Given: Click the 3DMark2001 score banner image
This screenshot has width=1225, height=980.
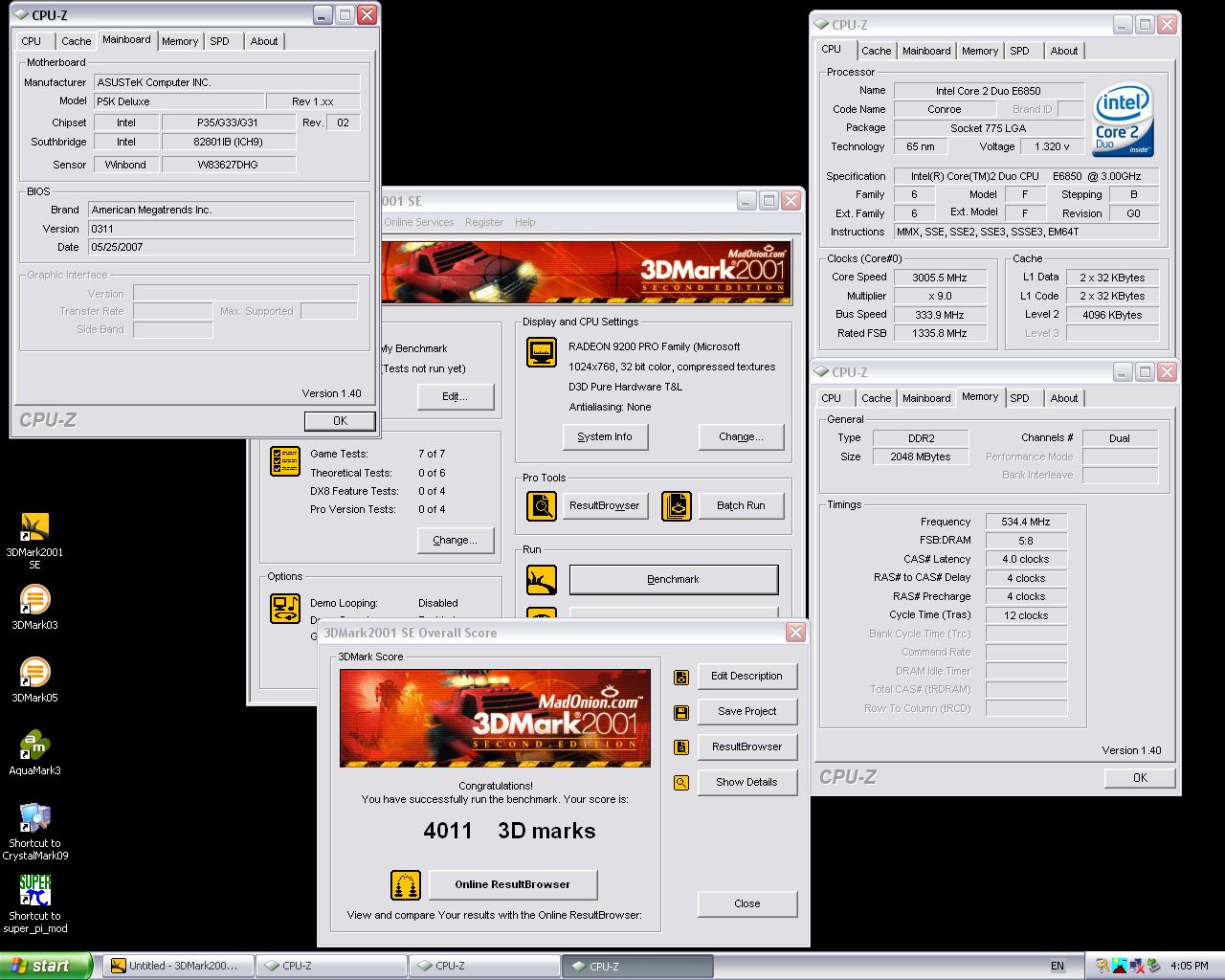Looking at the screenshot, I should [495, 718].
